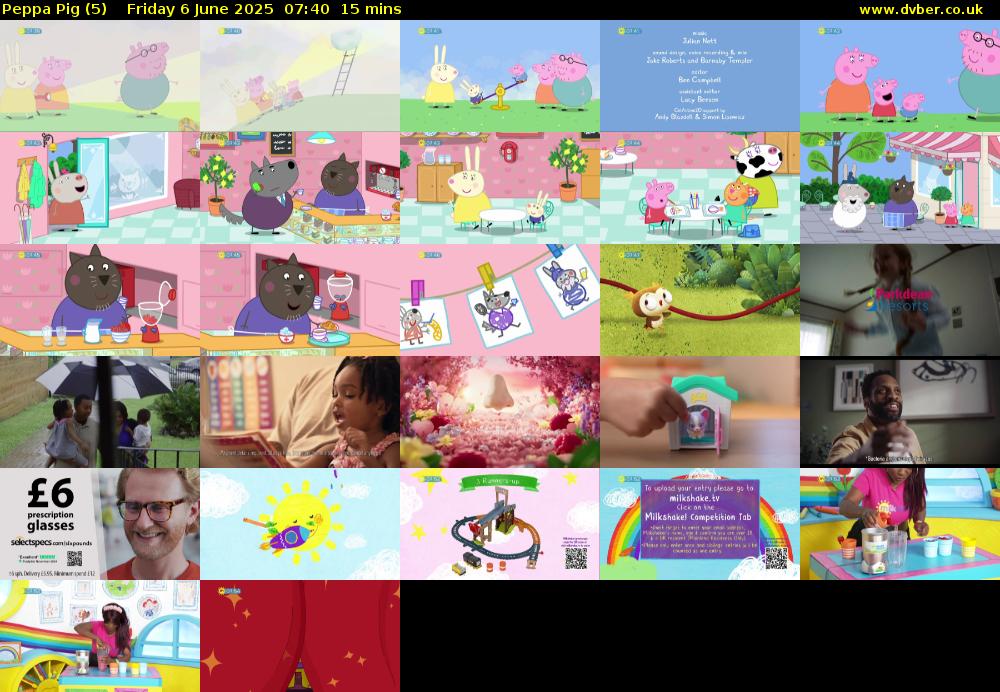Open the red curtain with stars thumbnail

[x=300, y=636]
